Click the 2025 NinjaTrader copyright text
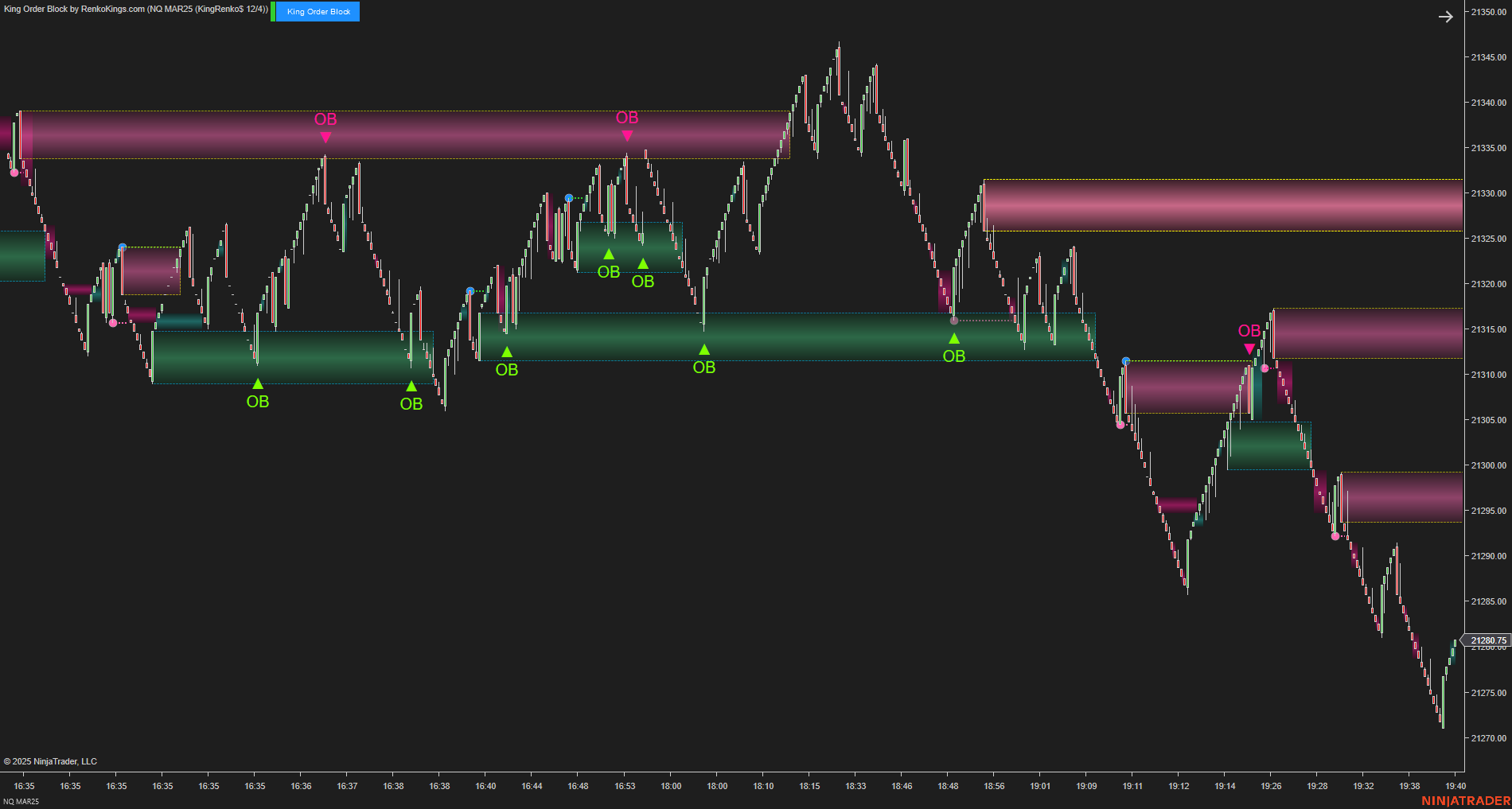1512x809 pixels. point(49,761)
